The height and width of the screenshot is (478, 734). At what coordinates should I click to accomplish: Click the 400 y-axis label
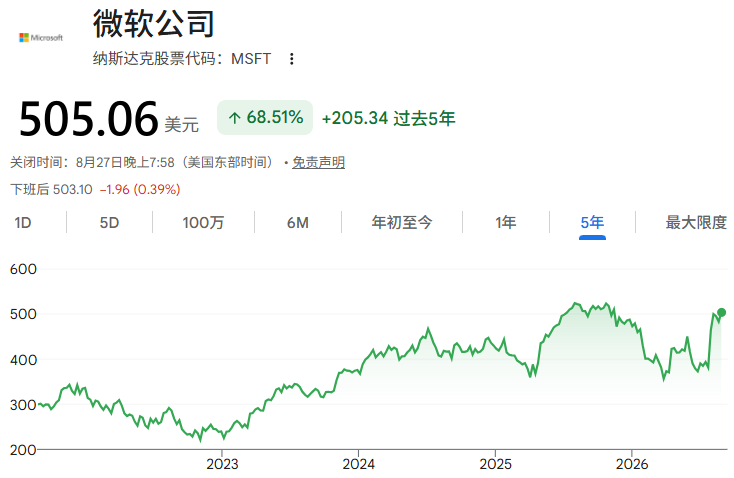tap(23, 360)
